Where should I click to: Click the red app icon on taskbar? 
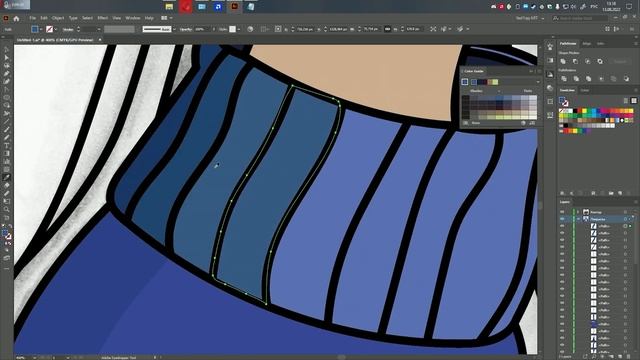pyautogui.click(x=186, y=7)
